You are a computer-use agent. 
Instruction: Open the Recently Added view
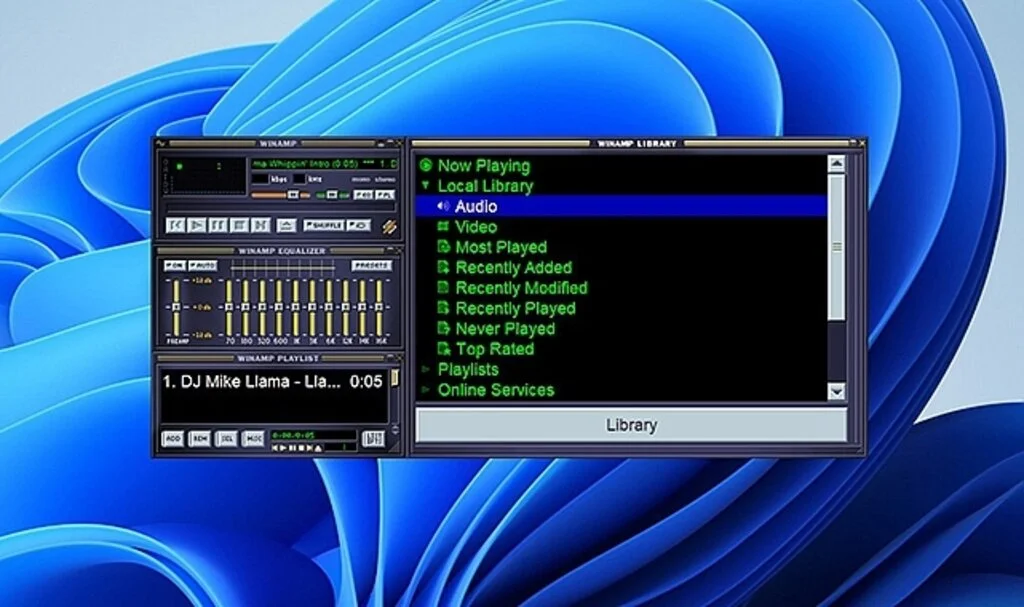click(513, 267)
